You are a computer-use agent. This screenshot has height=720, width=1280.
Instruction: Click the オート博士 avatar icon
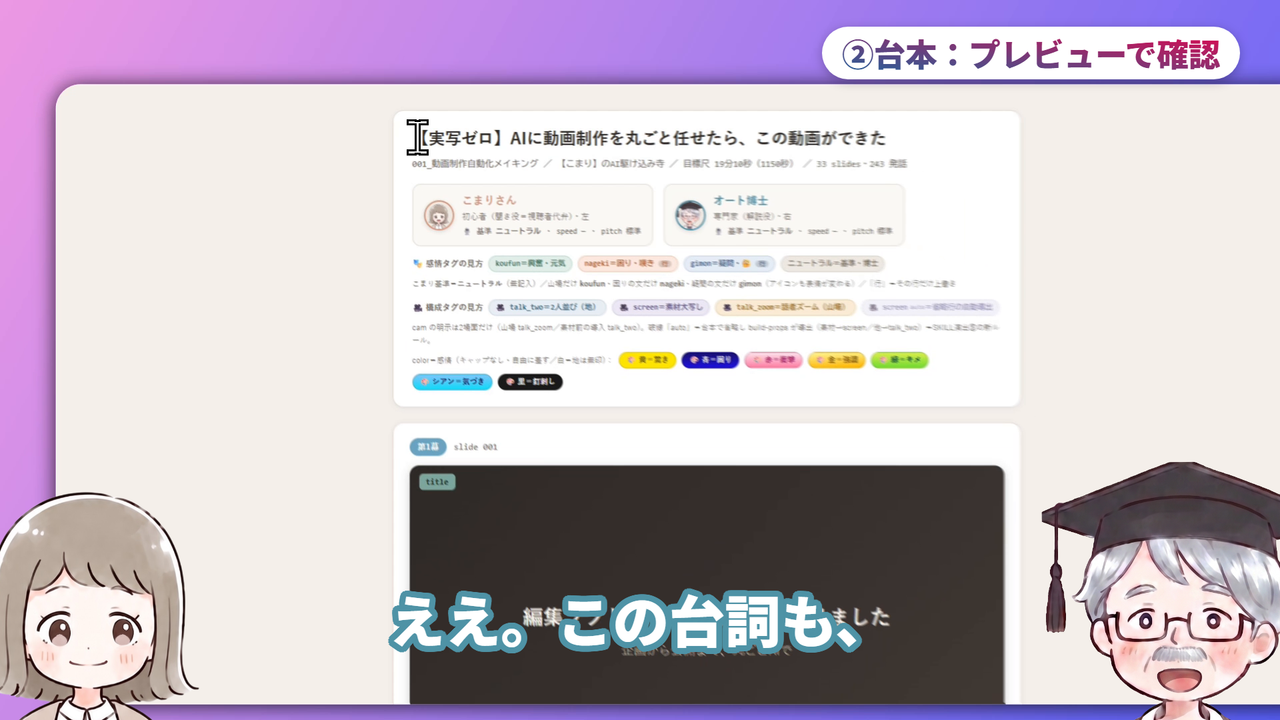[x=690, y=215]
